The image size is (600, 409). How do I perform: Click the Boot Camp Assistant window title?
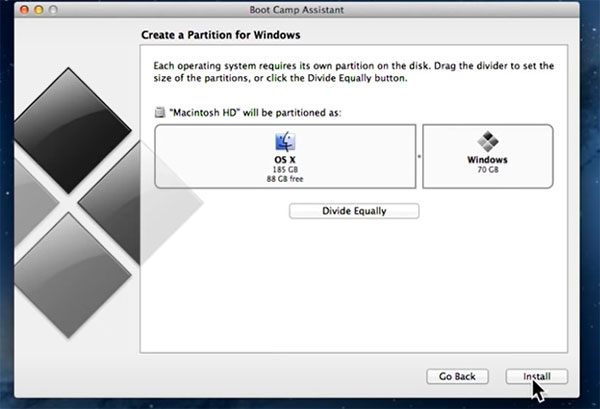297,10
